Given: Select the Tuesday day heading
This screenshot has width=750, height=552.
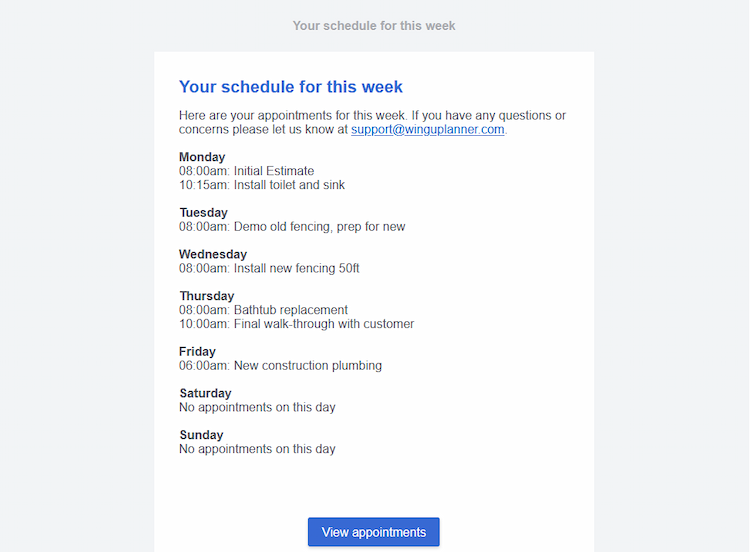Looking at the screenshot, I should pos(203,212).
